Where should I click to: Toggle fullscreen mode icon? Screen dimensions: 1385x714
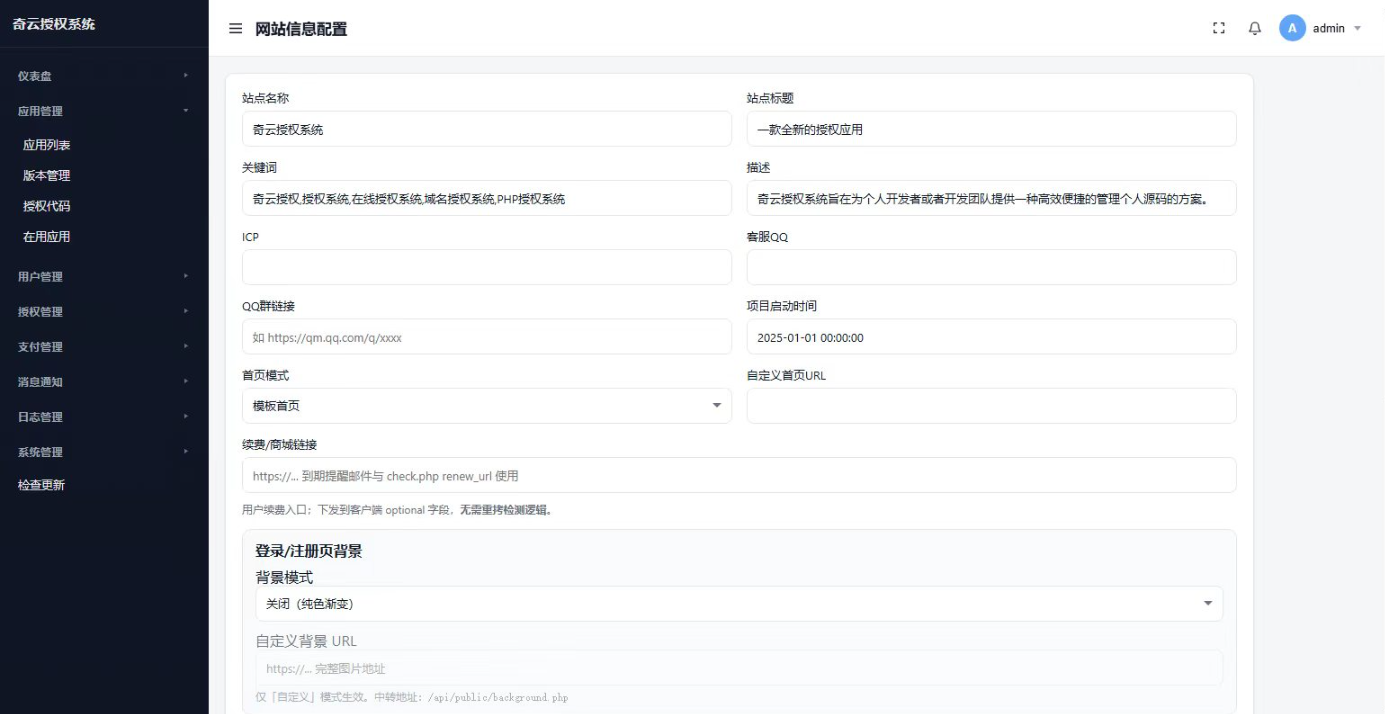pyautogui.click(x=1219, y=29)
